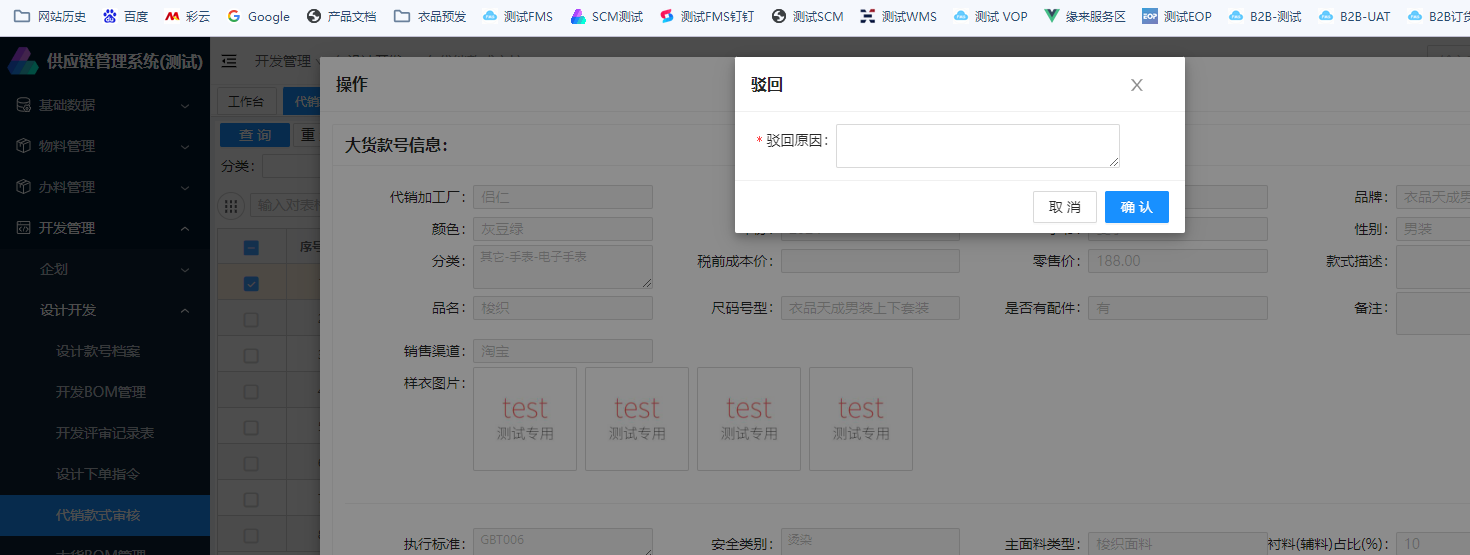Click the 开发管理 code icon

coord(23,228)
